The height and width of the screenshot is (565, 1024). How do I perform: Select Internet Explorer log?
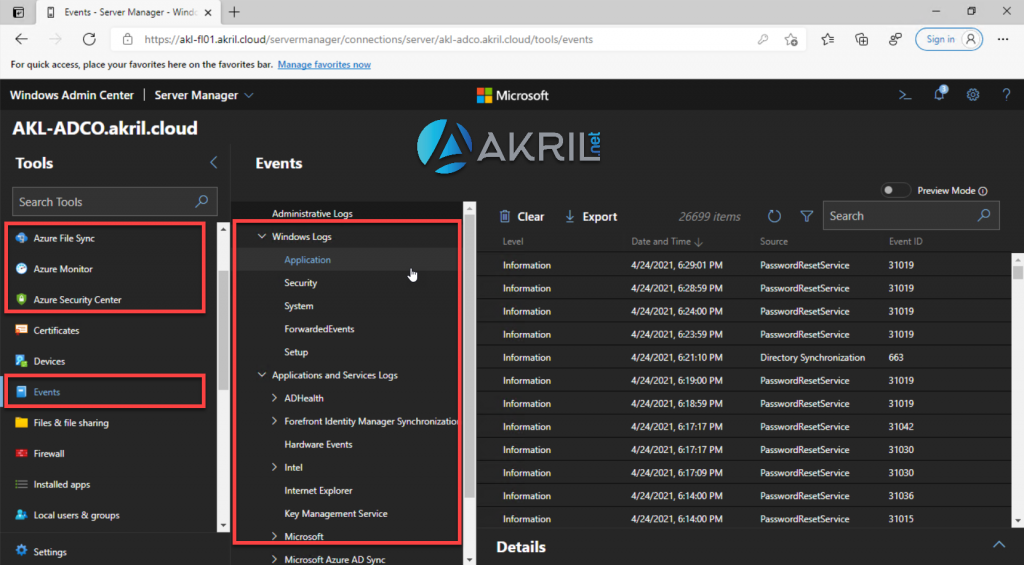coord(318,491)
